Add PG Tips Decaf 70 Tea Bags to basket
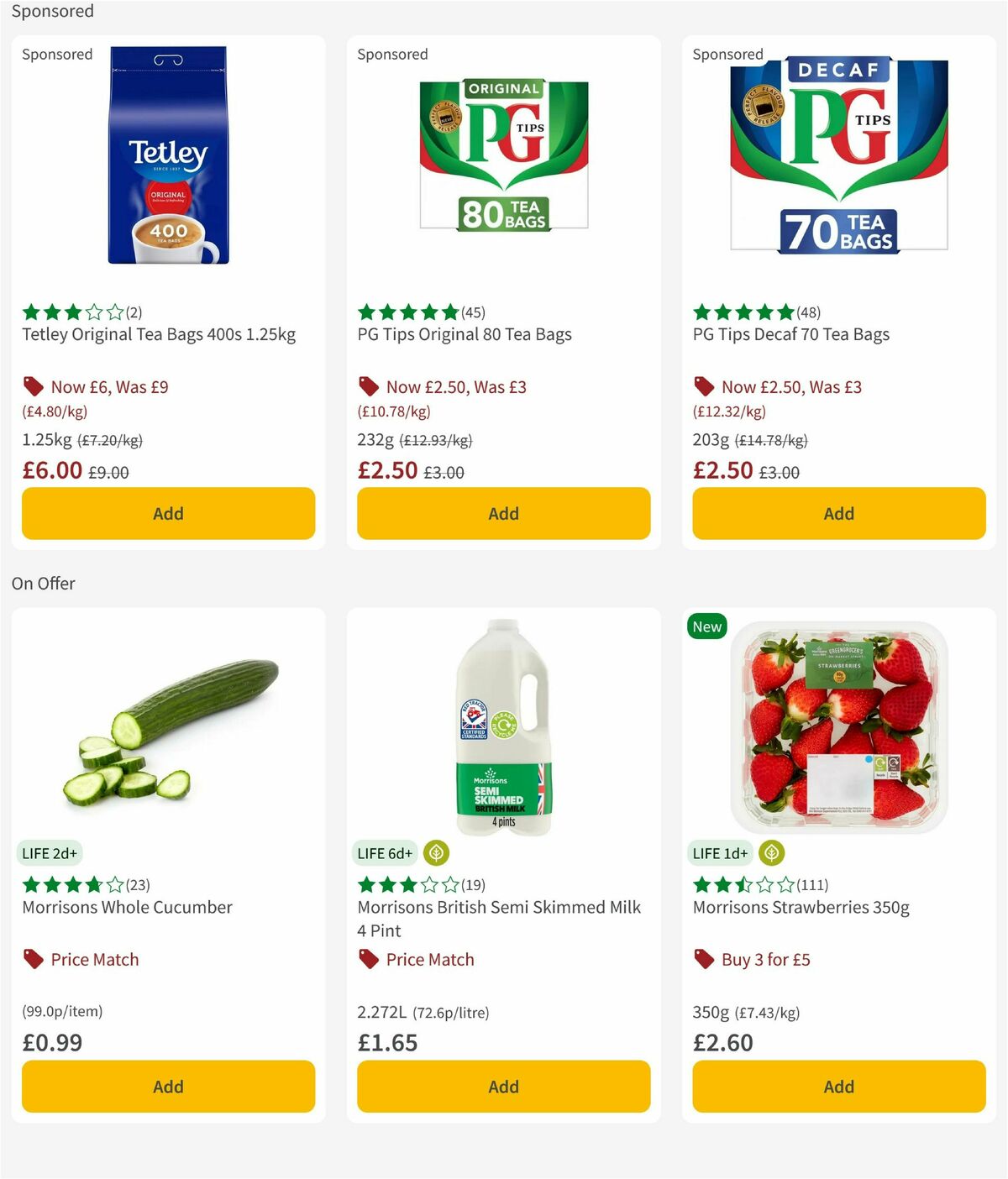The image size is (1008, 1179). coord(838,513)
